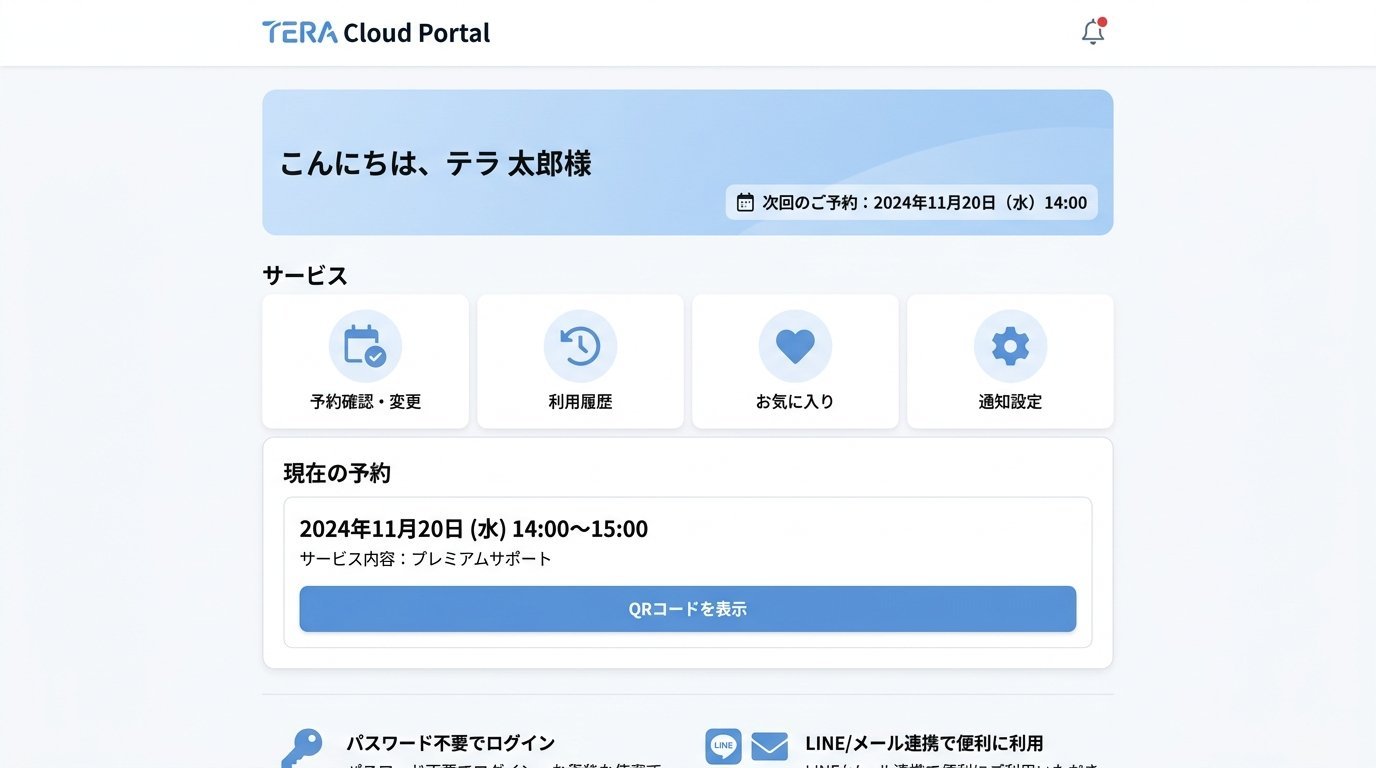Select the 利用履歴 service card

(580, 361)
